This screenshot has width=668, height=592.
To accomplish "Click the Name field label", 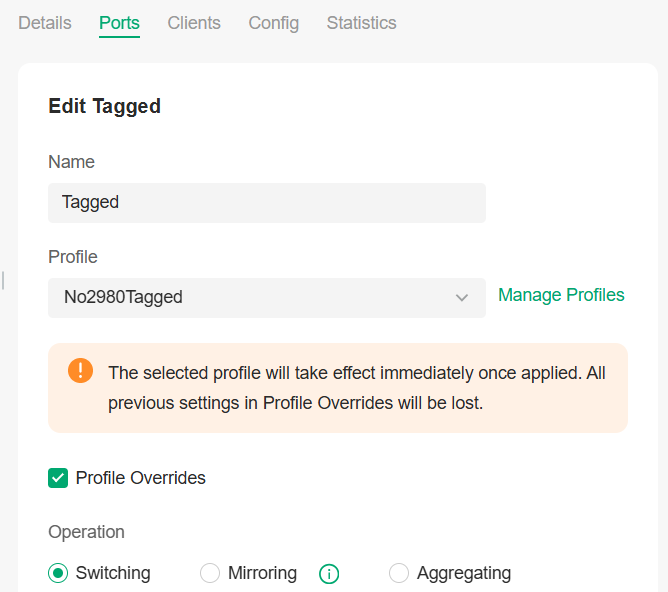I will [72, 162].
